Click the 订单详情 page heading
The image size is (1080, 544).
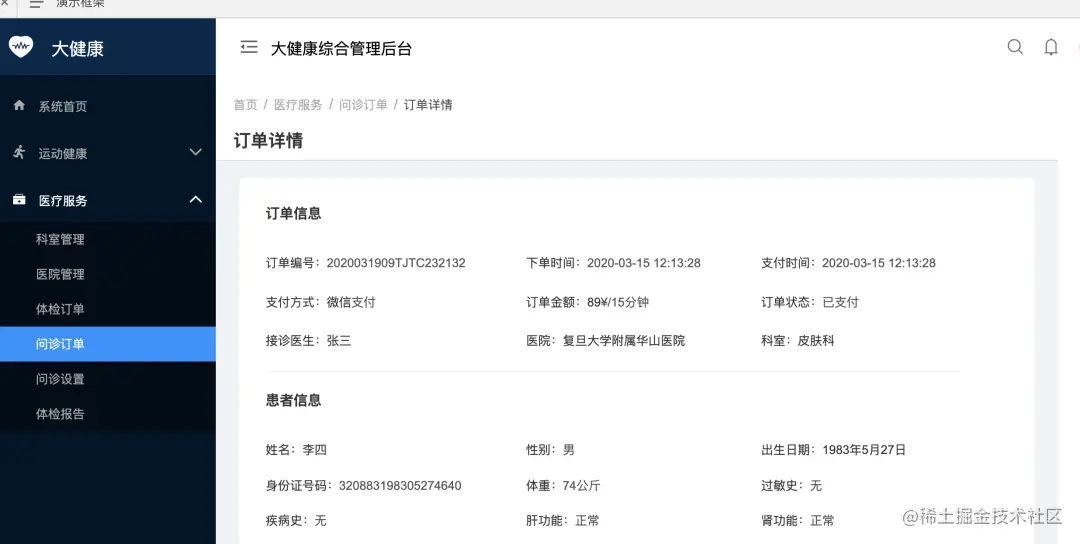coord(268,140)
